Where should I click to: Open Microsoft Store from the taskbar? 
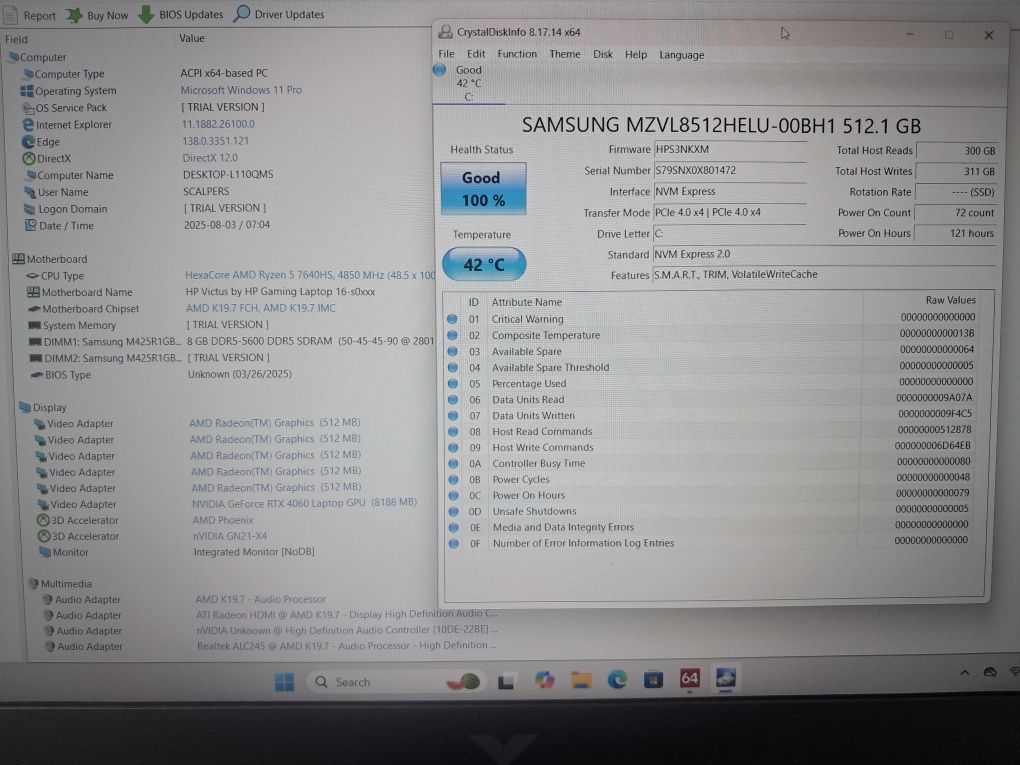pyautogui.click(x=652, y=680)
